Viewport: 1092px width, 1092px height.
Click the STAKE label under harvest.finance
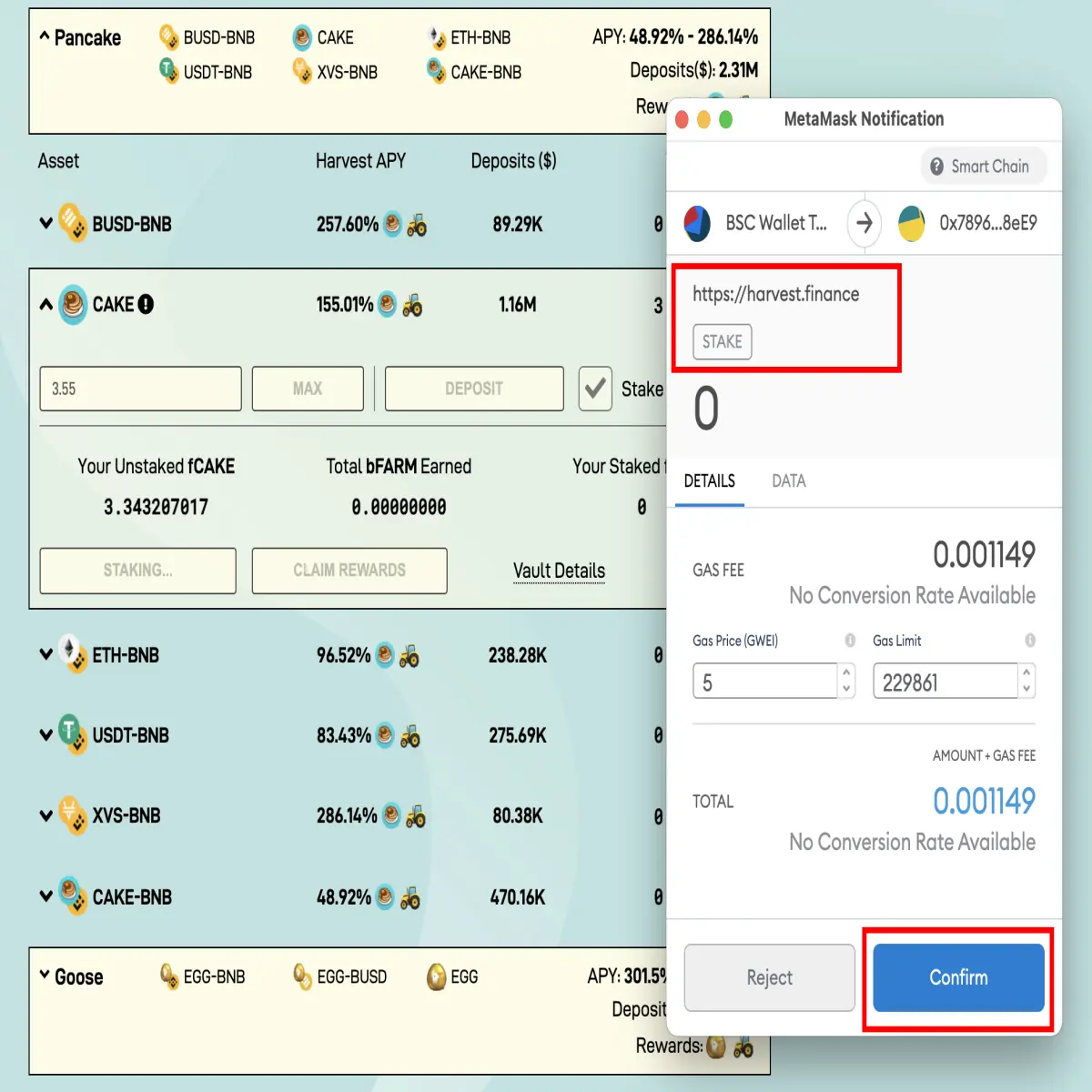tap(722, 341)
